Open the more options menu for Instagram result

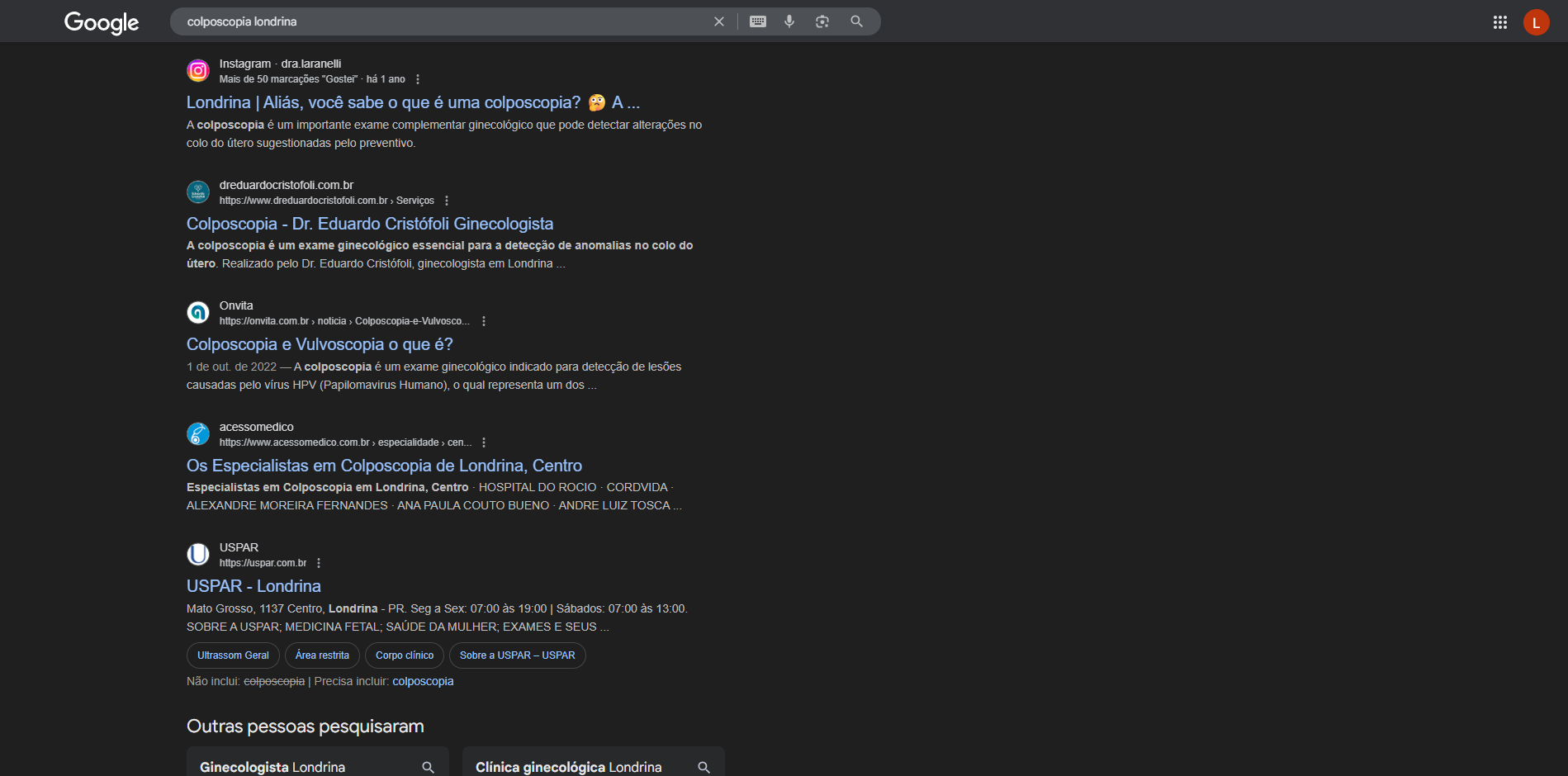(x=418, y=79)
